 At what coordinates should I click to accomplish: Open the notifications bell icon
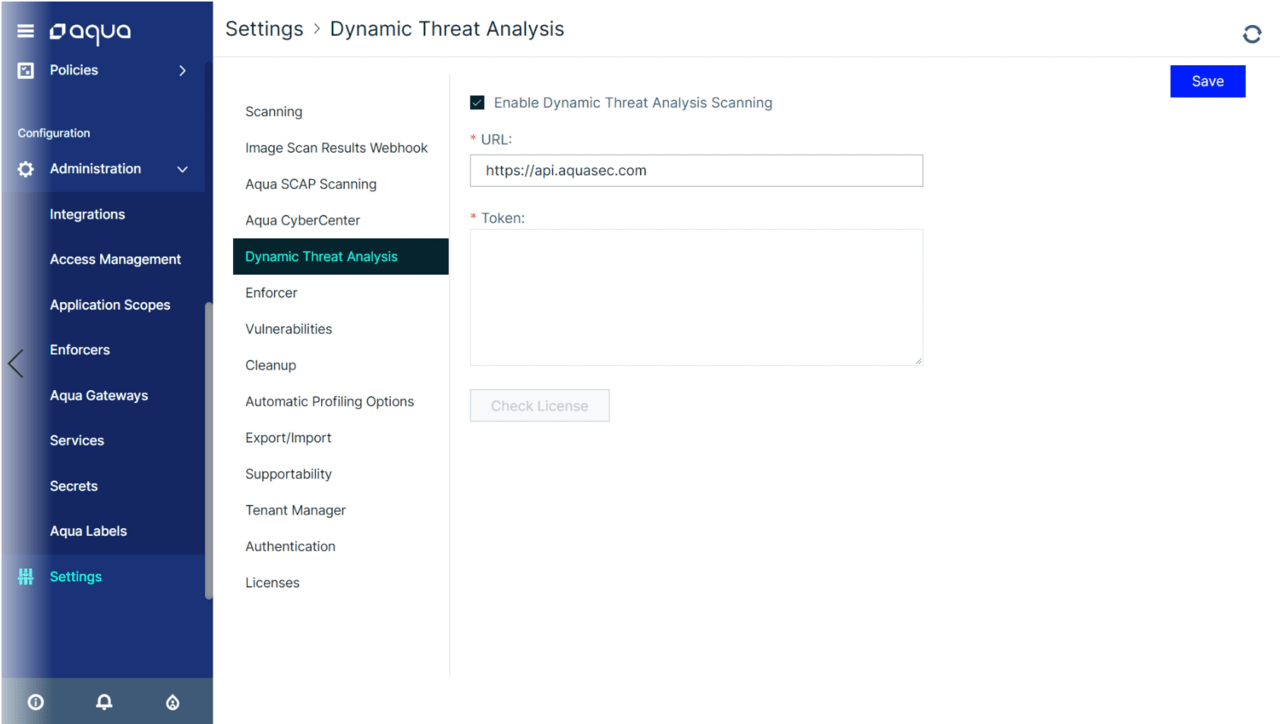[x=104, y=702]
